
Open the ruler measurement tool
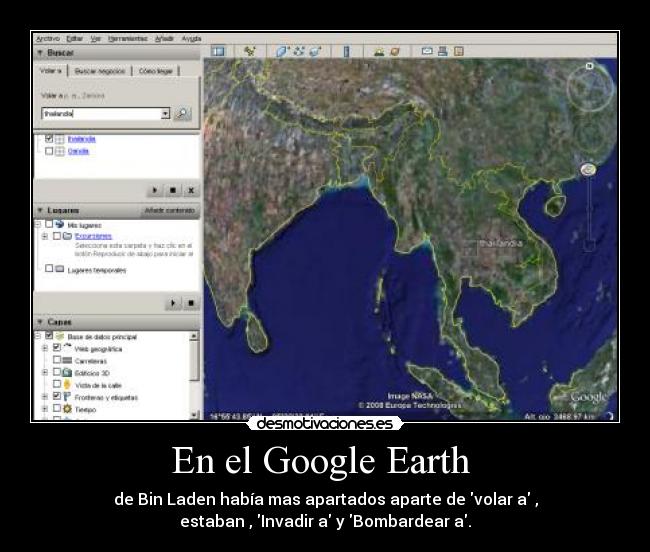346,51
